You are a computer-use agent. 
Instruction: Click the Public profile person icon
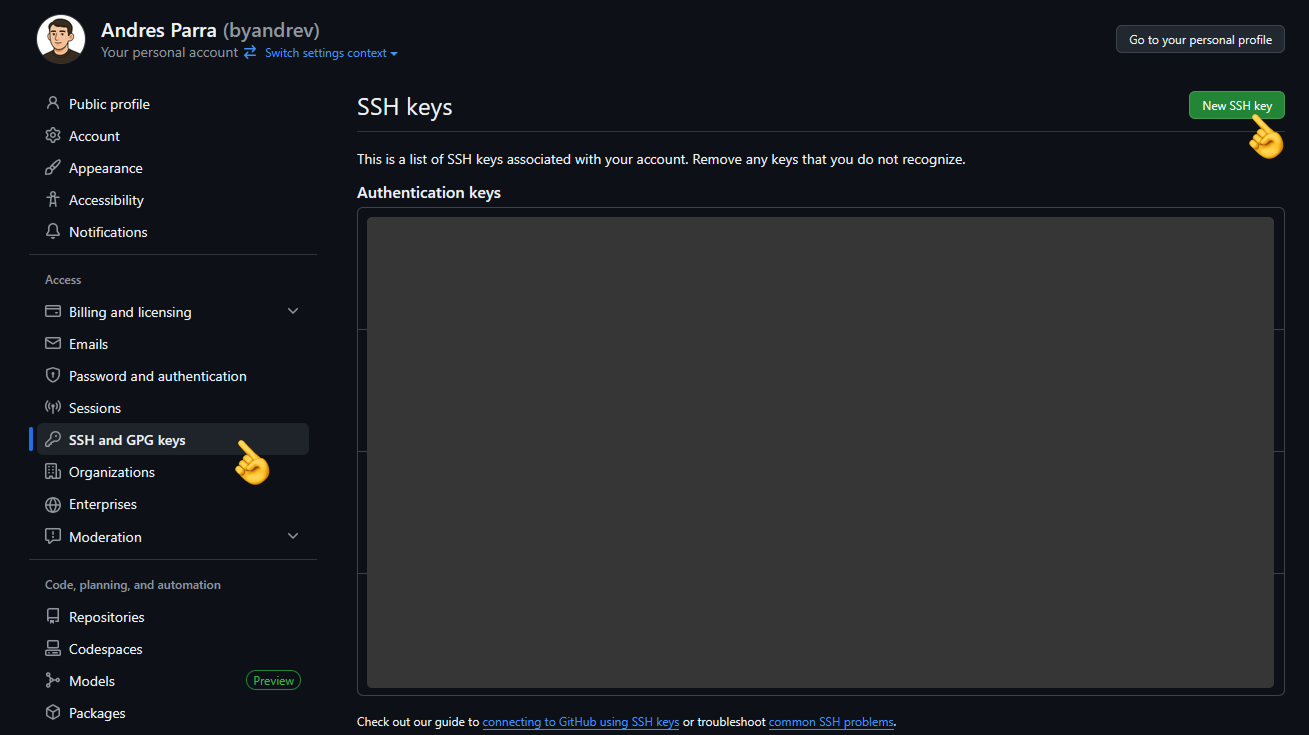tap(52, 103)
